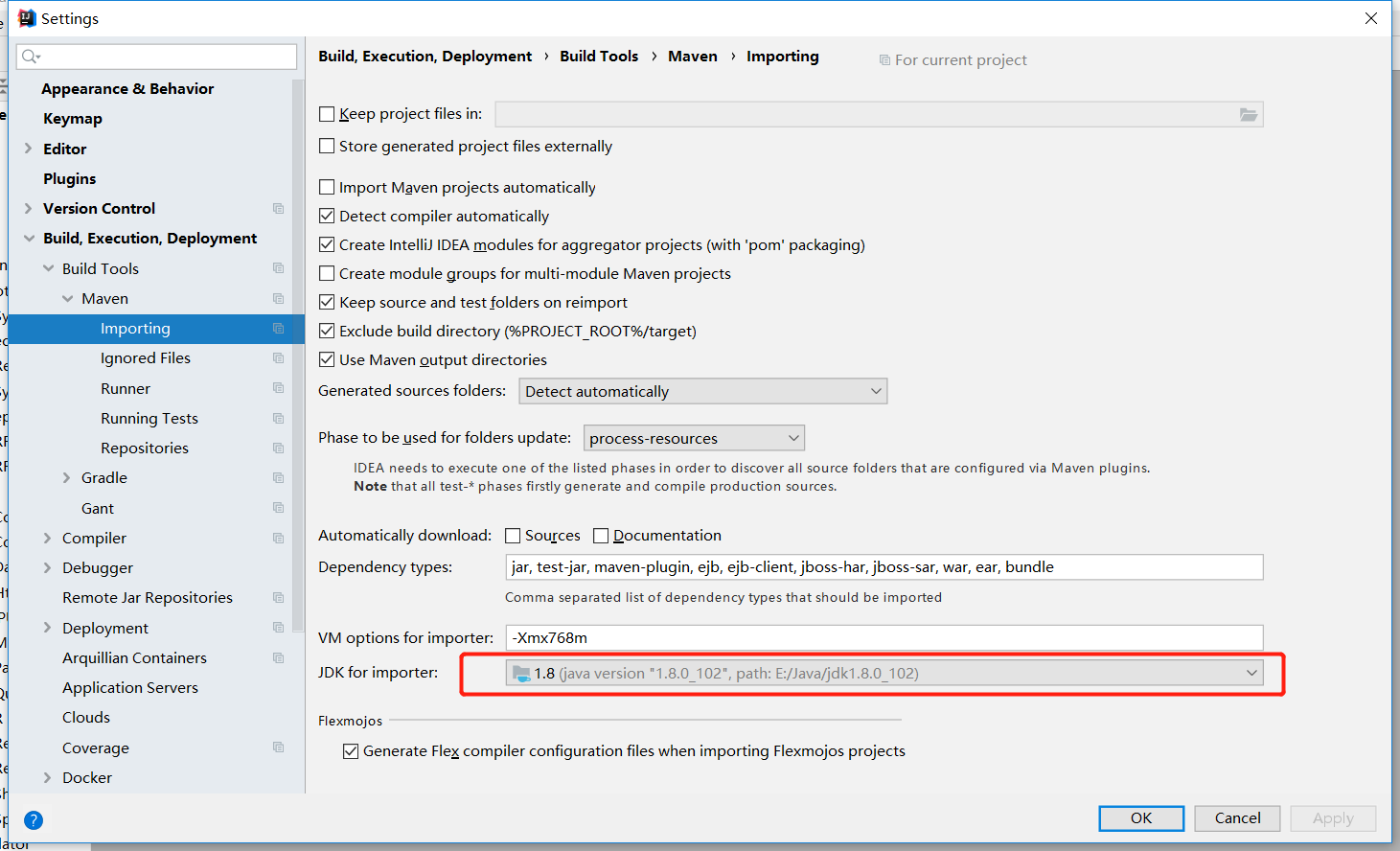Click the folder browse icon for project files
This screenshot has width=1400, height=851.
pos(1248,114)
